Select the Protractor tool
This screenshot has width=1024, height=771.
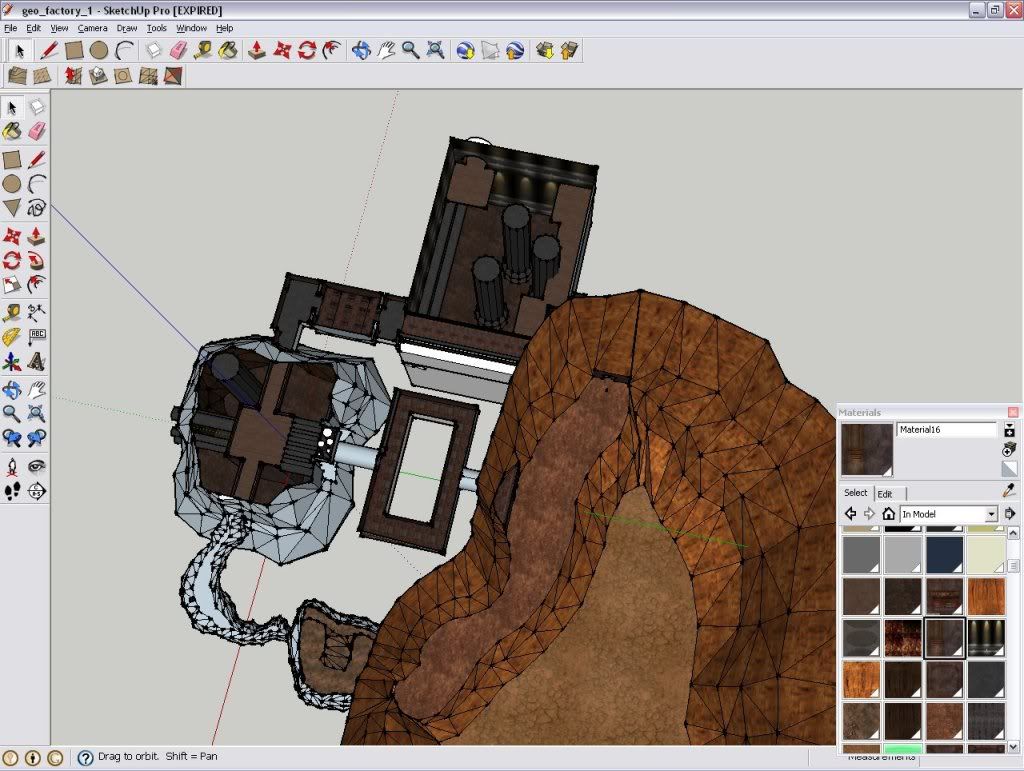click(x=12, y=337)
